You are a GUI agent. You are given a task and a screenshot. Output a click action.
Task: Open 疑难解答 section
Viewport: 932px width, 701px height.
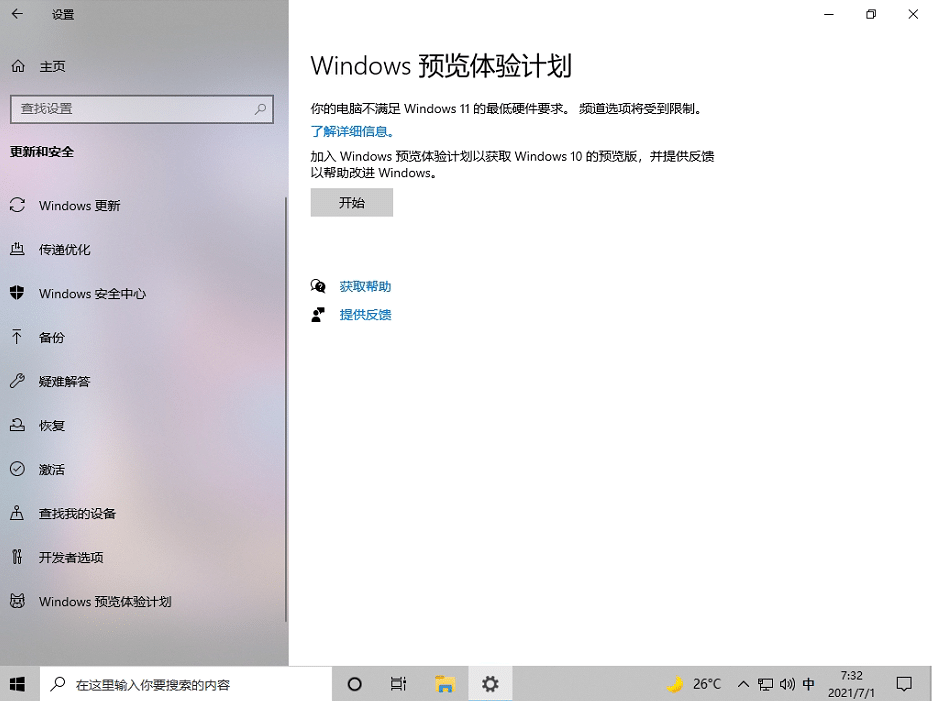tap(63, 381)
